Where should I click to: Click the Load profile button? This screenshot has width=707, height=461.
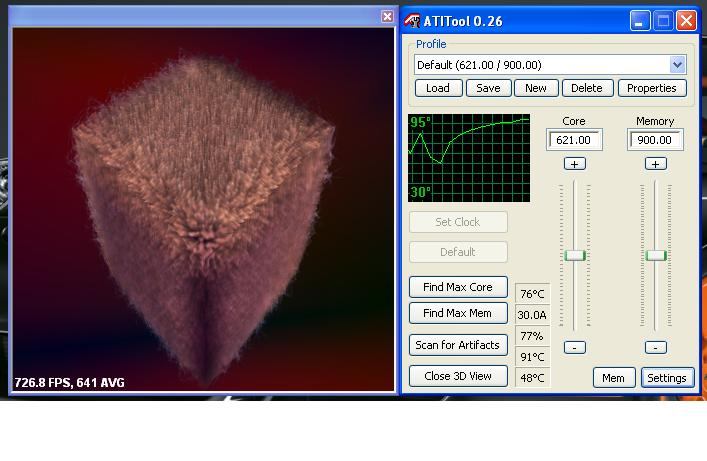[438, 88]
